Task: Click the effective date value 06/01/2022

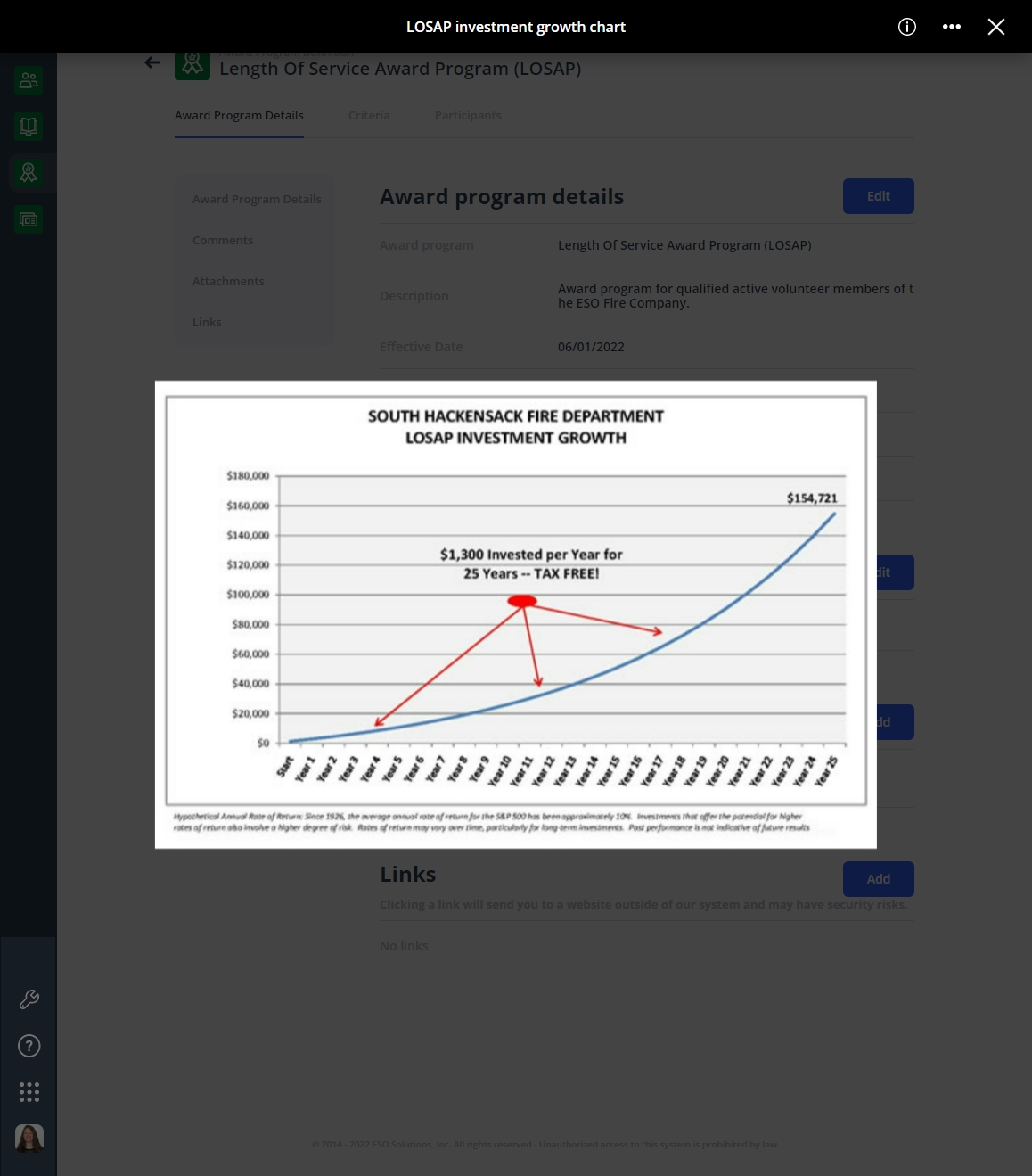Action: tap(591, 347)
